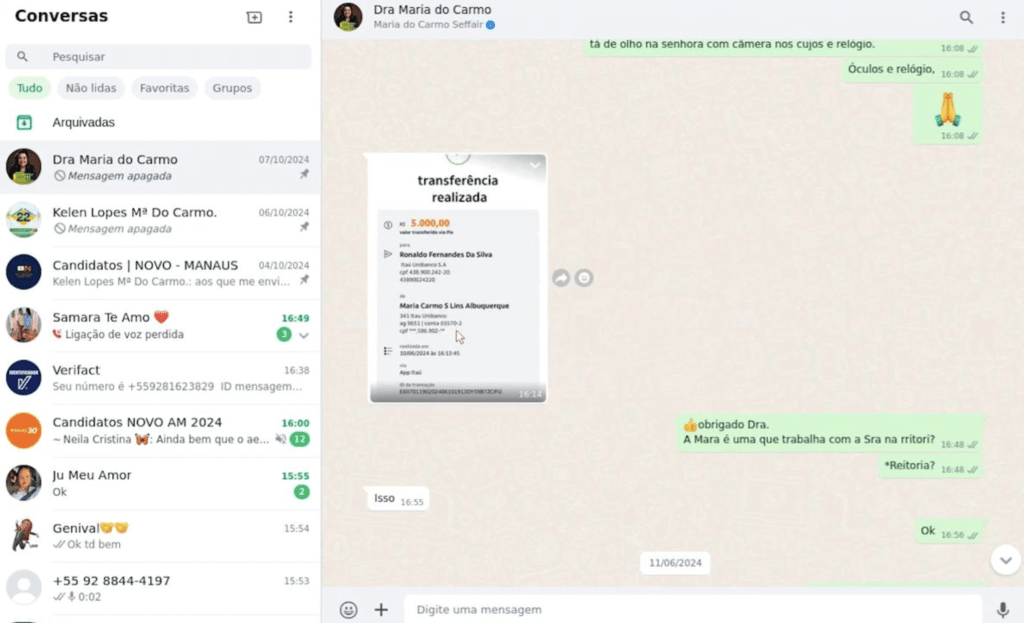Viewport: 1024px width, 623px height.
Task: Open the emoji picker in message bar
Action: [x=348, y=609]
